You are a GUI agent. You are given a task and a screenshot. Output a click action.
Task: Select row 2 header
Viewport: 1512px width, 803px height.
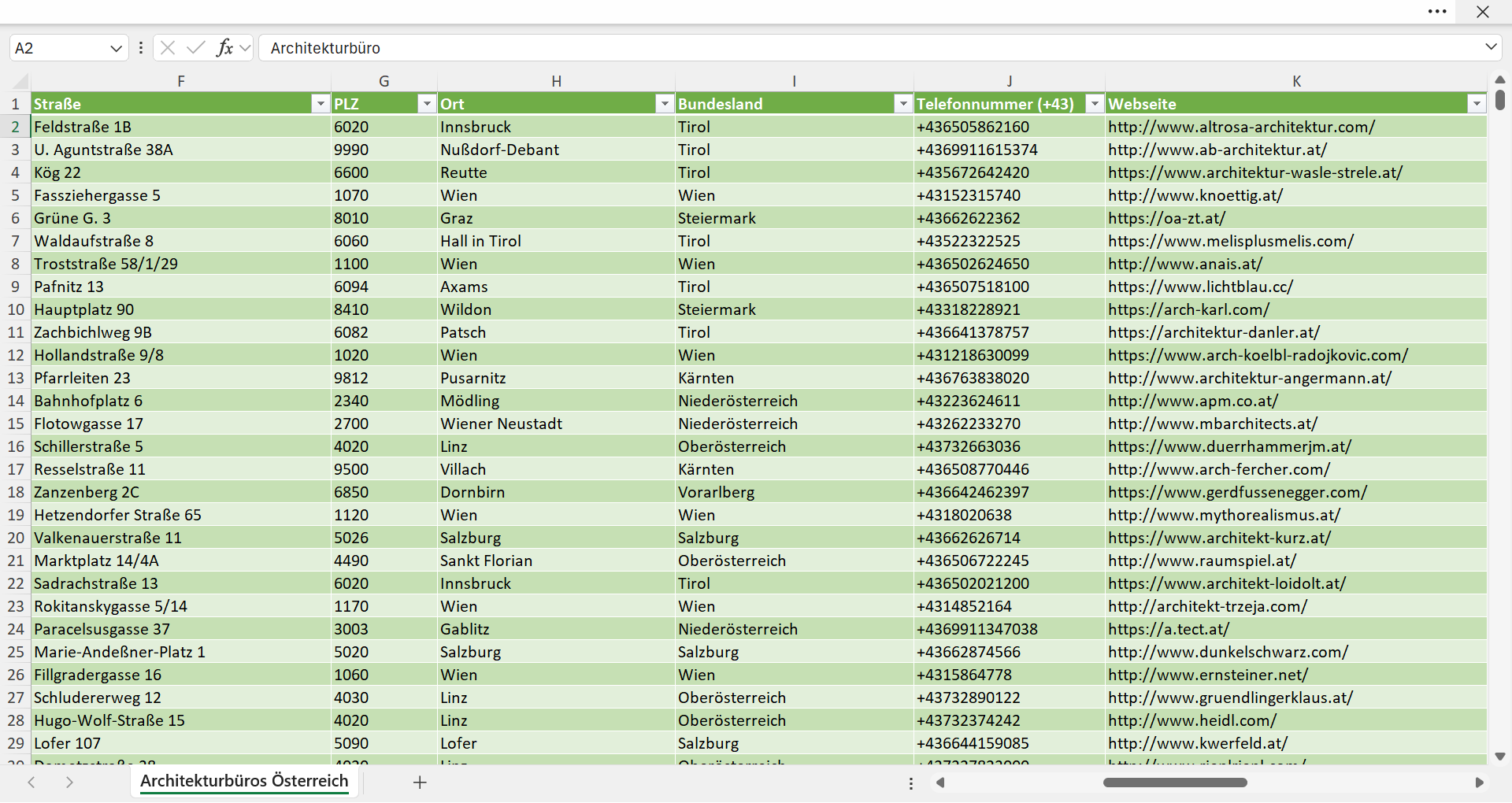15,127
